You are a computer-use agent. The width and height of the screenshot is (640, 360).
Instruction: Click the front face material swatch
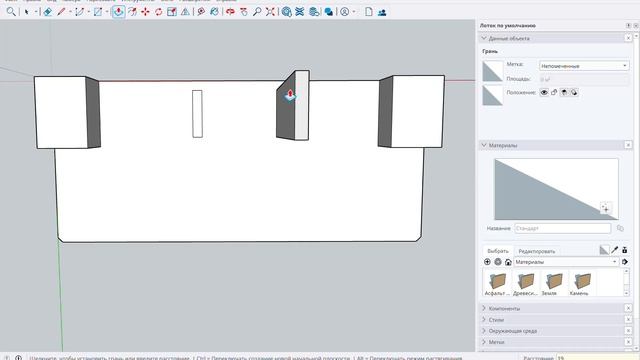coord(493,71)
